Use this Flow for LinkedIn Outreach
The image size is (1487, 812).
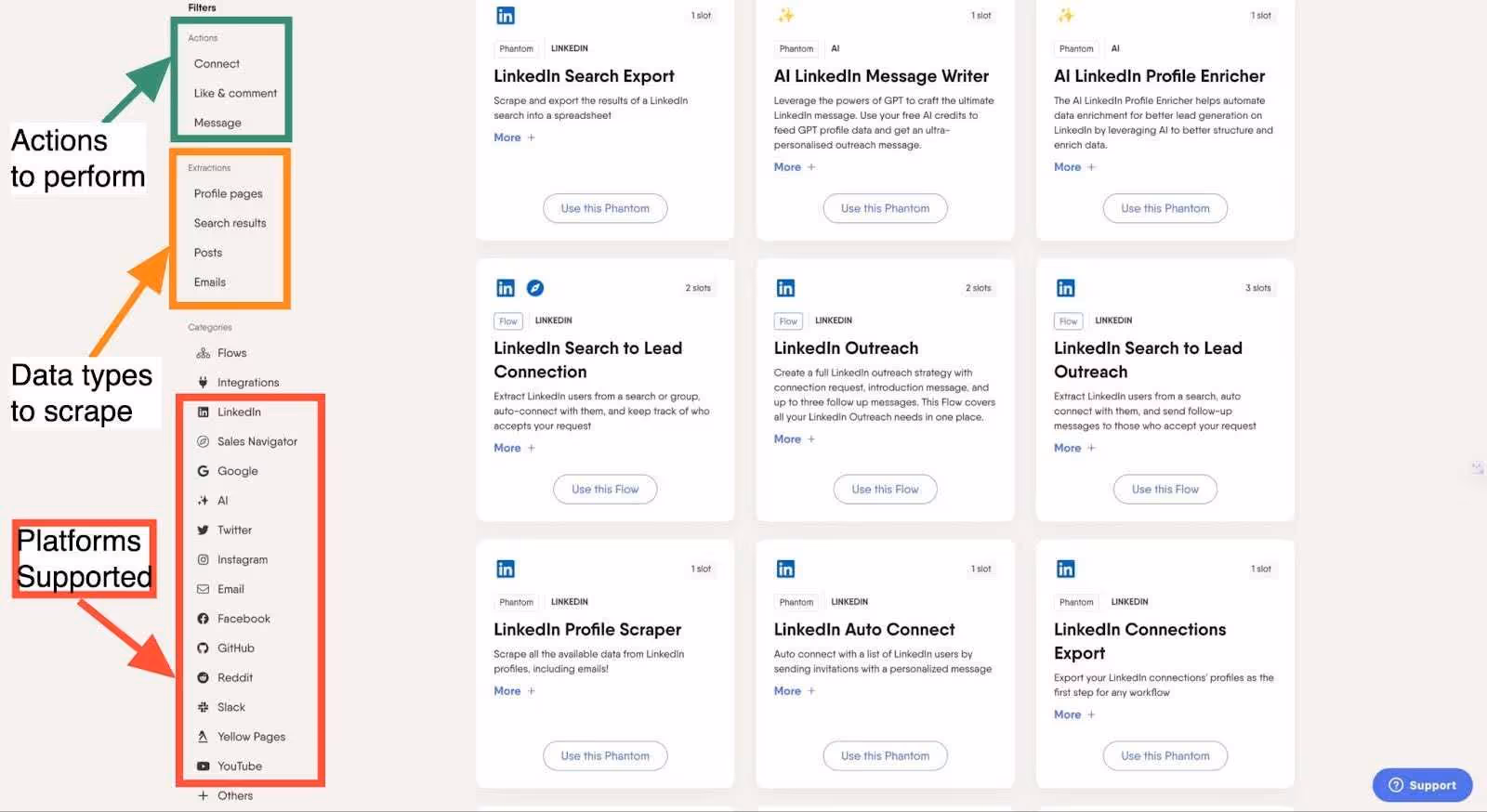coord(885,490)
